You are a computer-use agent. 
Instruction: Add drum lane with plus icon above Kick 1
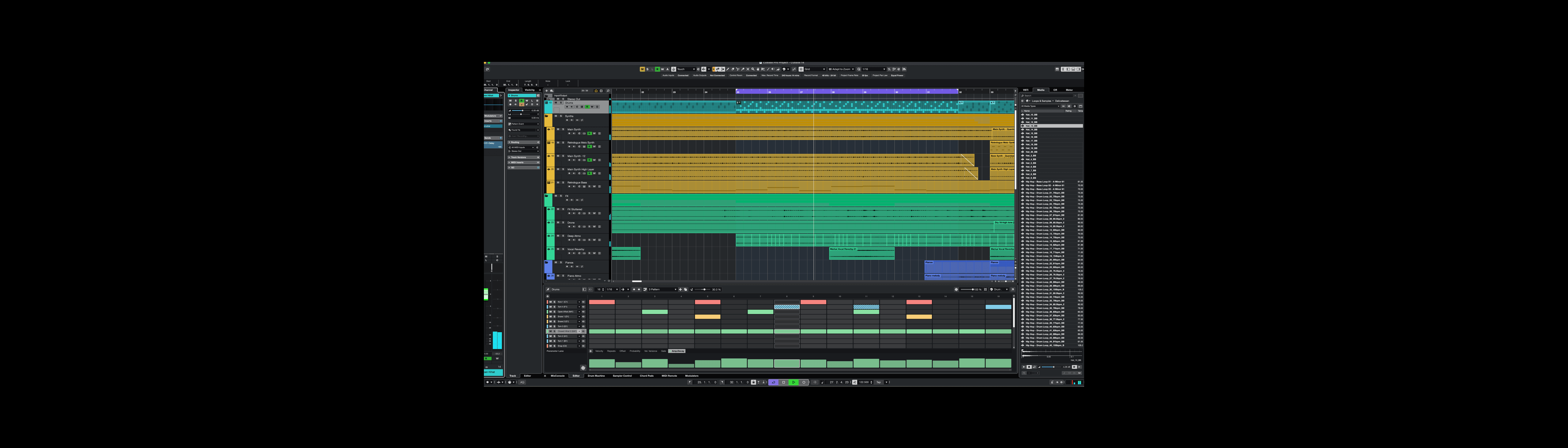548,296
